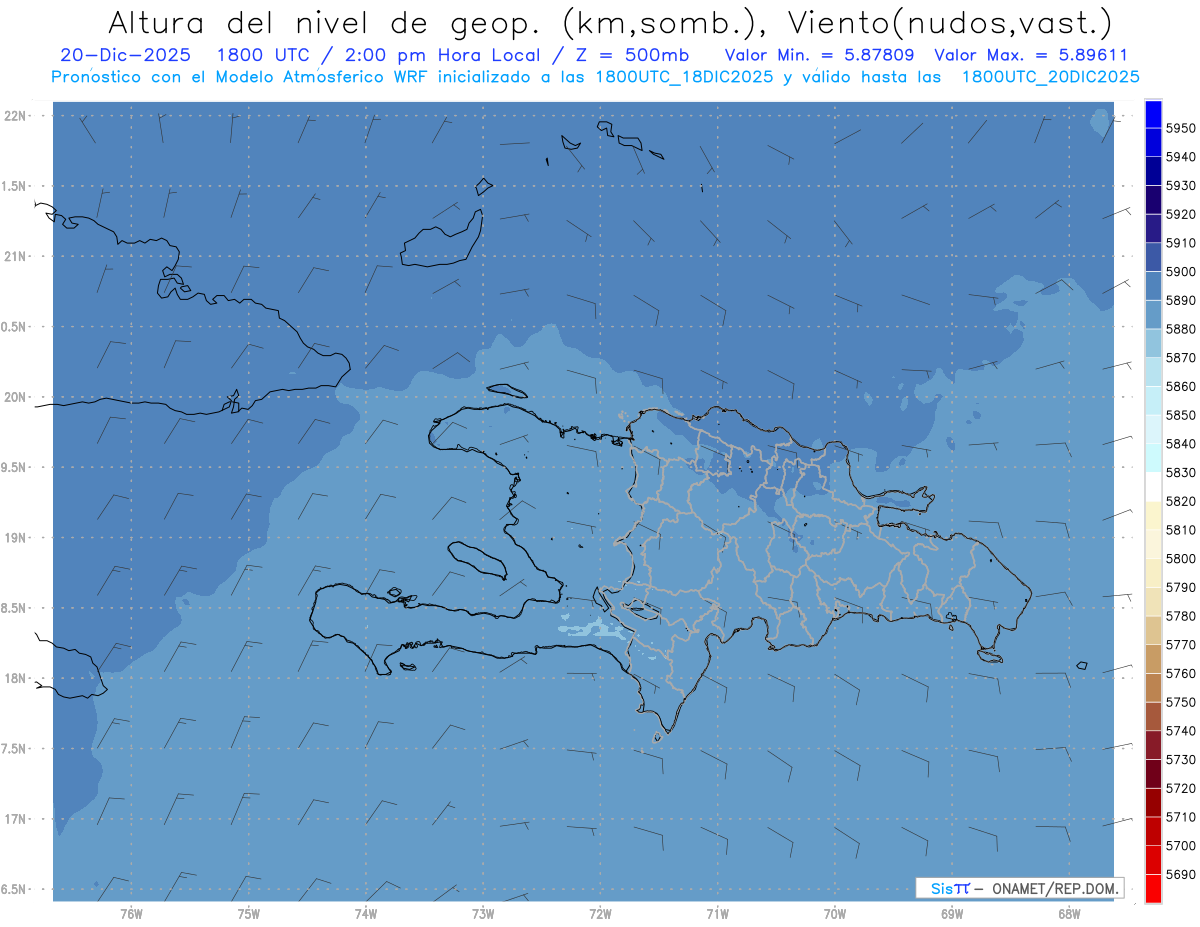The height and width of the screenshot is (927, 1200).
Task: Pick the legend swatch between 5880 and 5890
Action: [1153, 314]
